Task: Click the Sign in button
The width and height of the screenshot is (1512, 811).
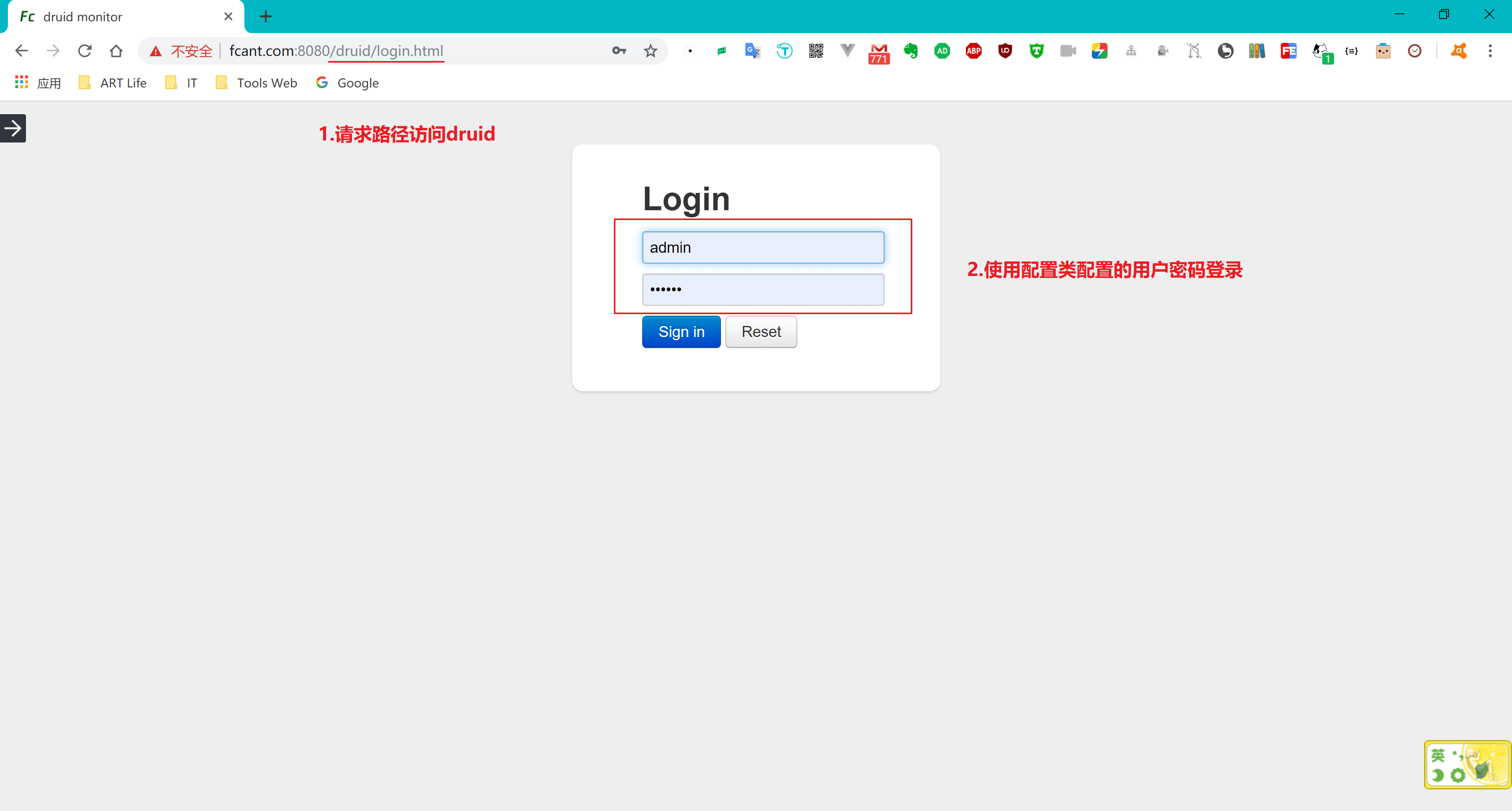Action: (x=681, y=331)
